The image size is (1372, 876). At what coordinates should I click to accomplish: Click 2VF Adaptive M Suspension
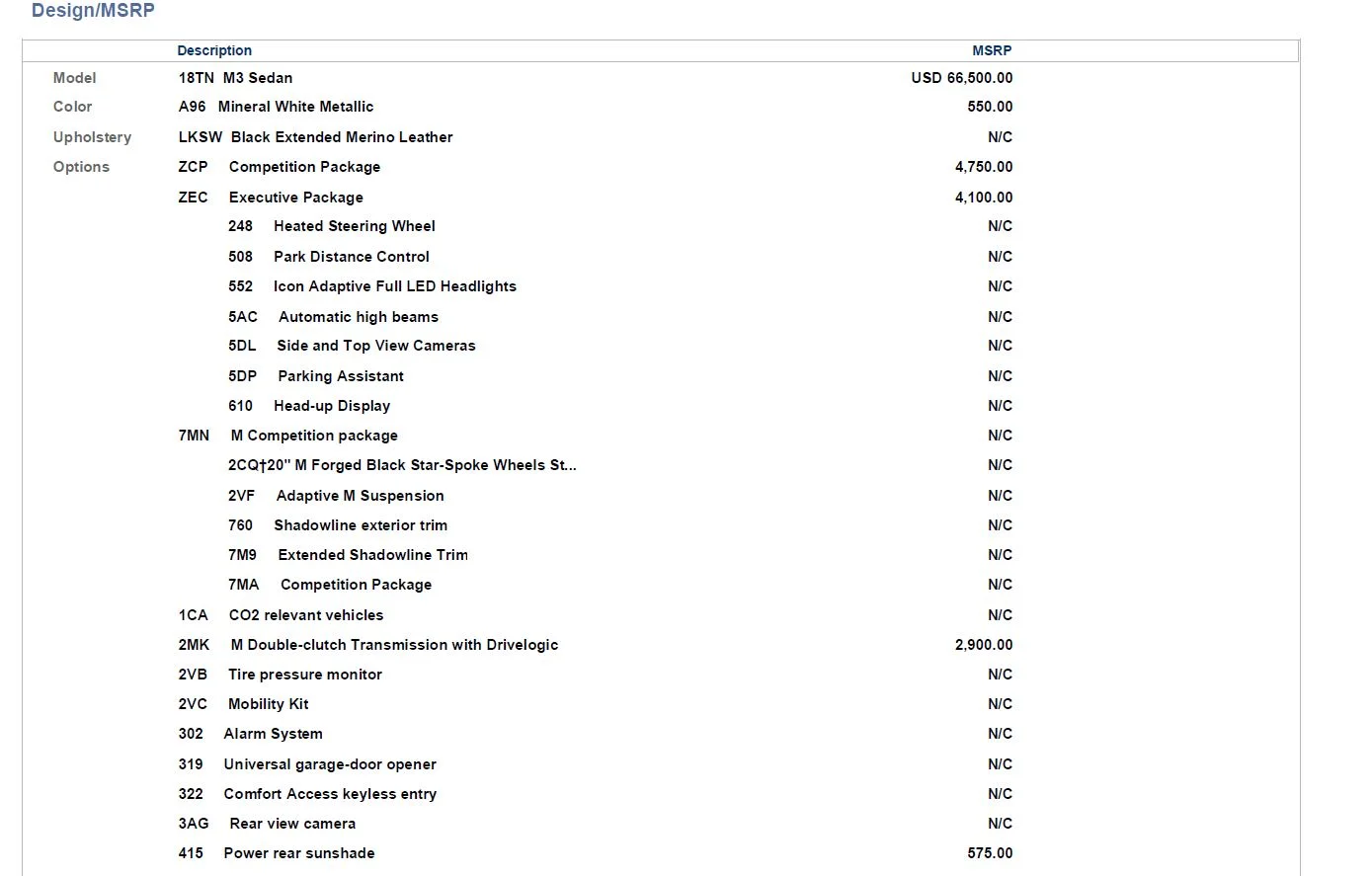click(x=336, y=496)
